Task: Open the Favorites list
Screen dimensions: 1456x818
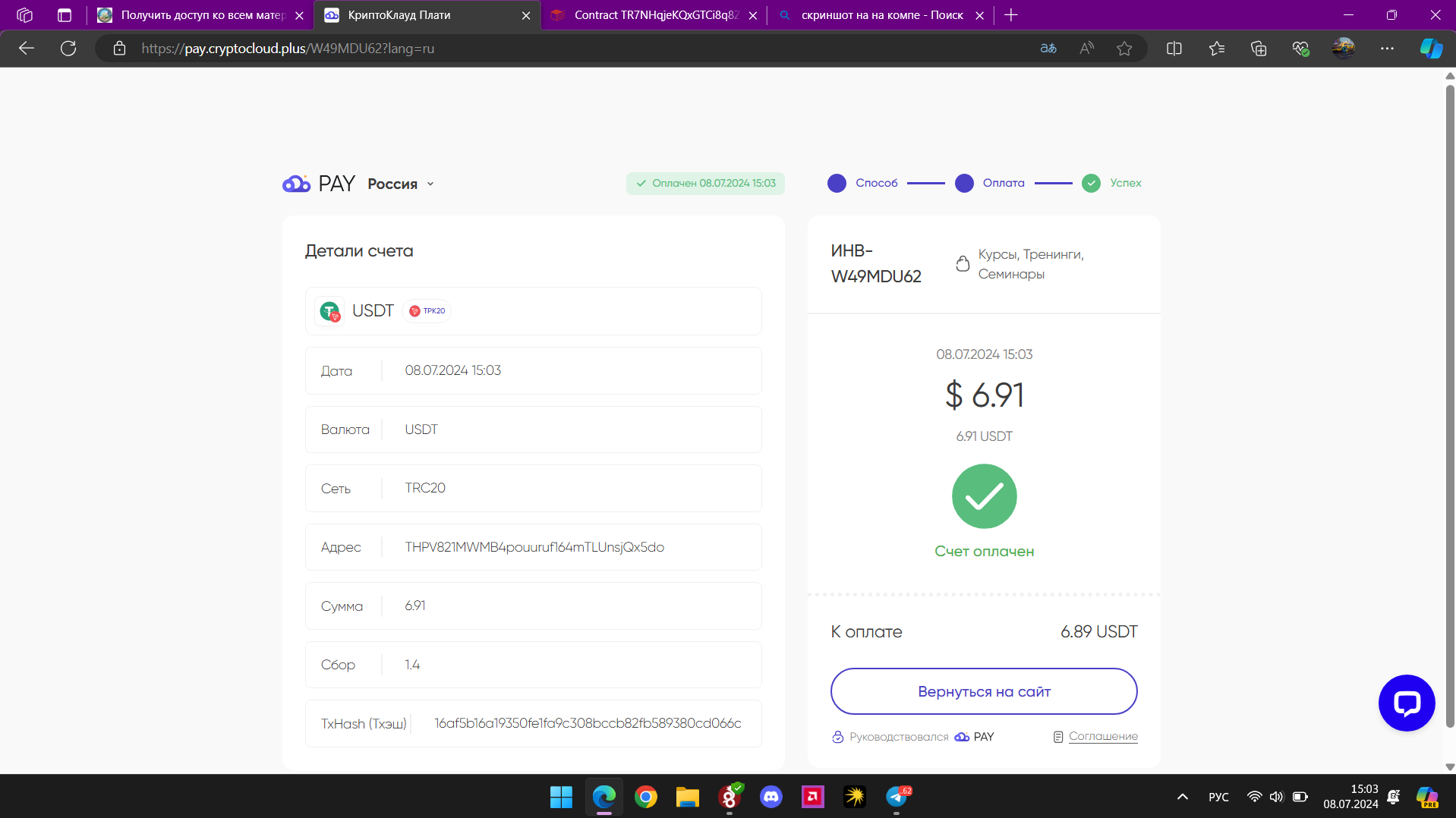Action: coord(1217,49)
